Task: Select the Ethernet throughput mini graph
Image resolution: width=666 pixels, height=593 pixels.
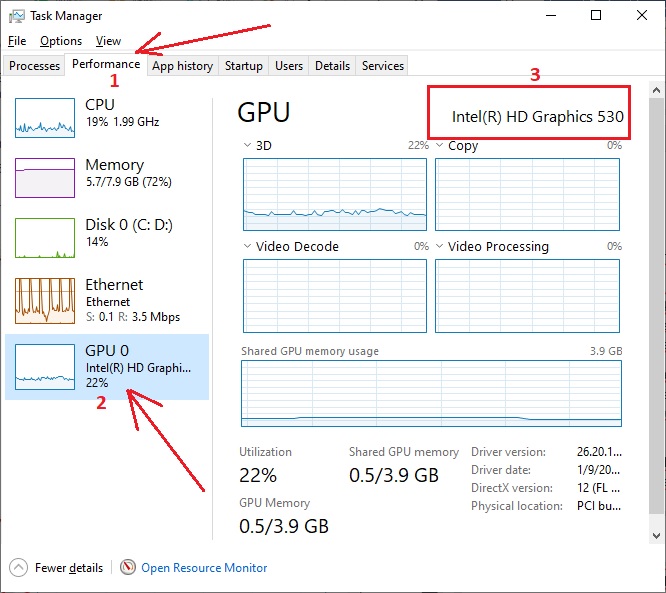Action: (45, 301)
